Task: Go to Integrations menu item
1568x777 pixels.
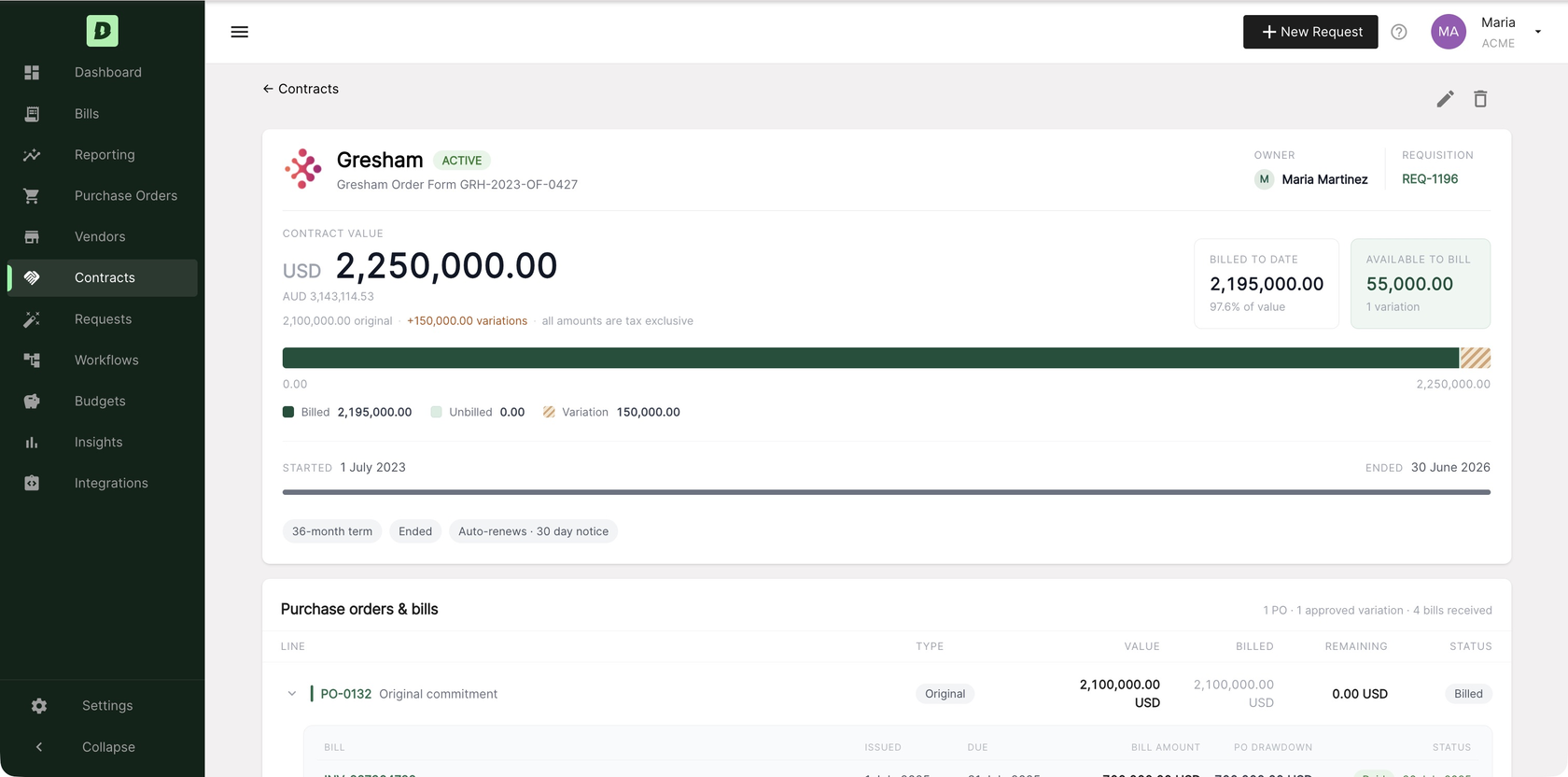Action: 111,483
